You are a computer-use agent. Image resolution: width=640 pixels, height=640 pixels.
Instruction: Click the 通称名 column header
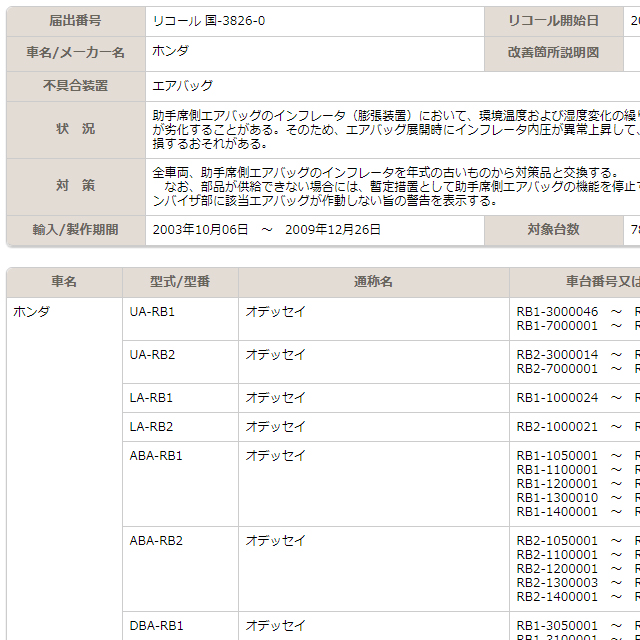(x=373, y=282)
